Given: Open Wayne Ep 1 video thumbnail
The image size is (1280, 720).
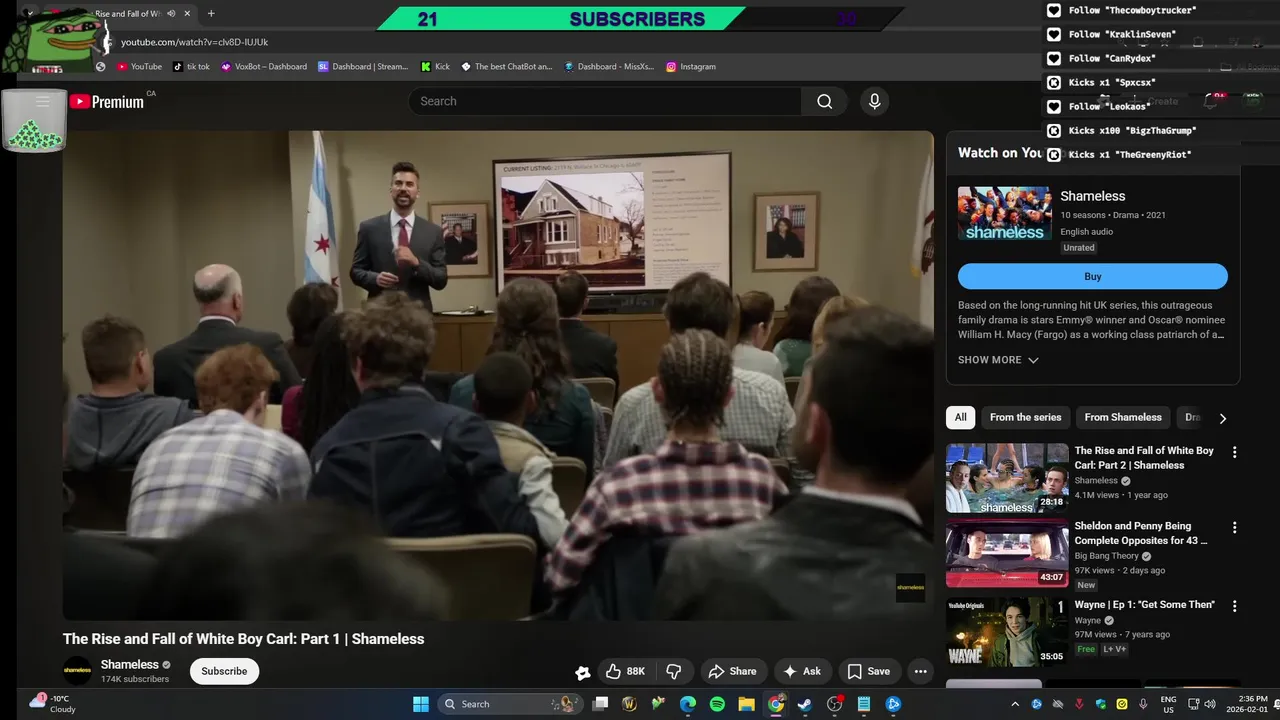Looking at the screenshot, I should coord(1007,632).
